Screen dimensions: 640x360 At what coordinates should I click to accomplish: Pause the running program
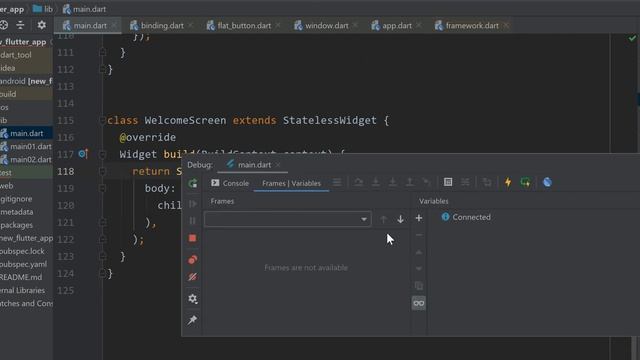pos(193,221)
